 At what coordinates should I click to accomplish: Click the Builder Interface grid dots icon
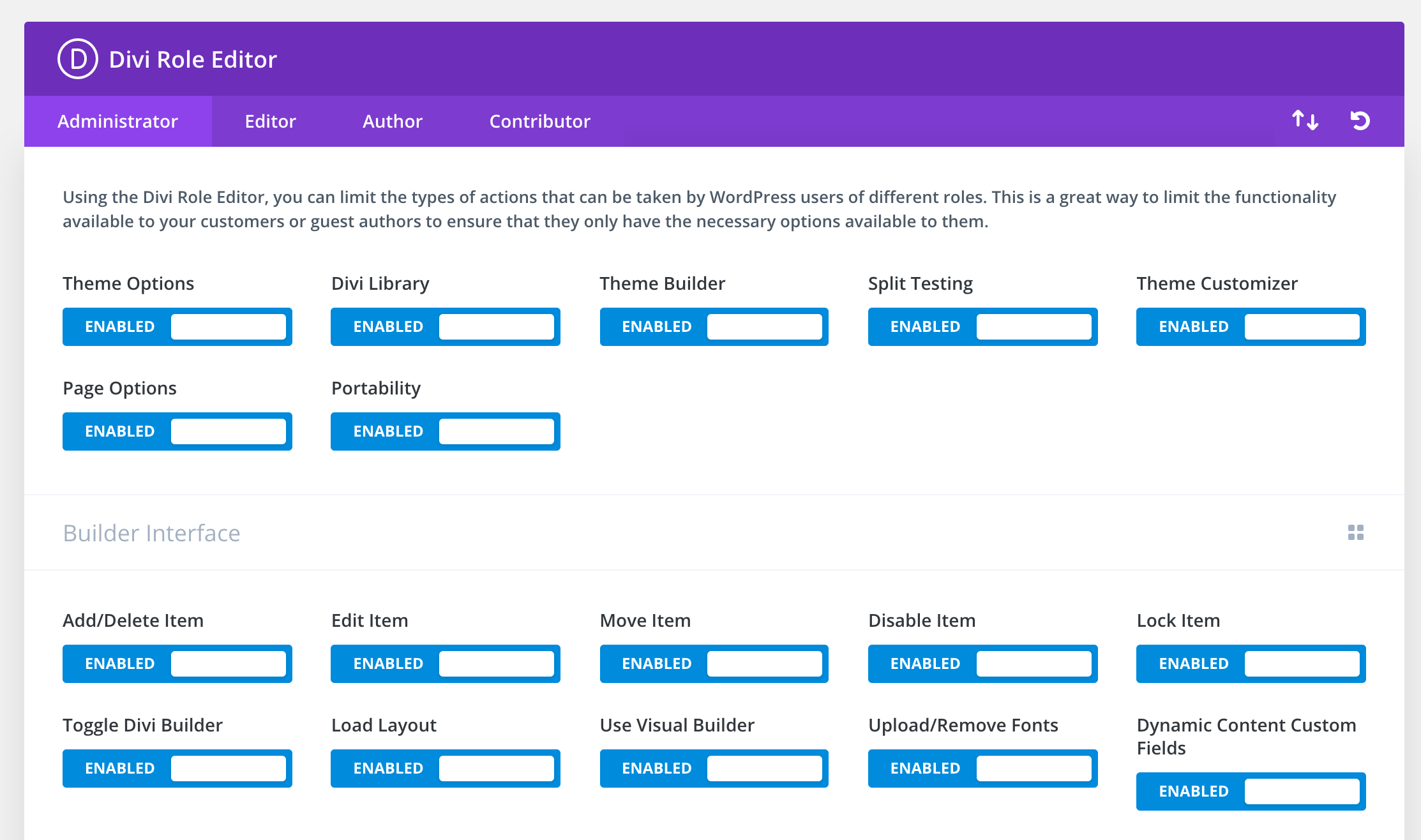(1356, 532)
